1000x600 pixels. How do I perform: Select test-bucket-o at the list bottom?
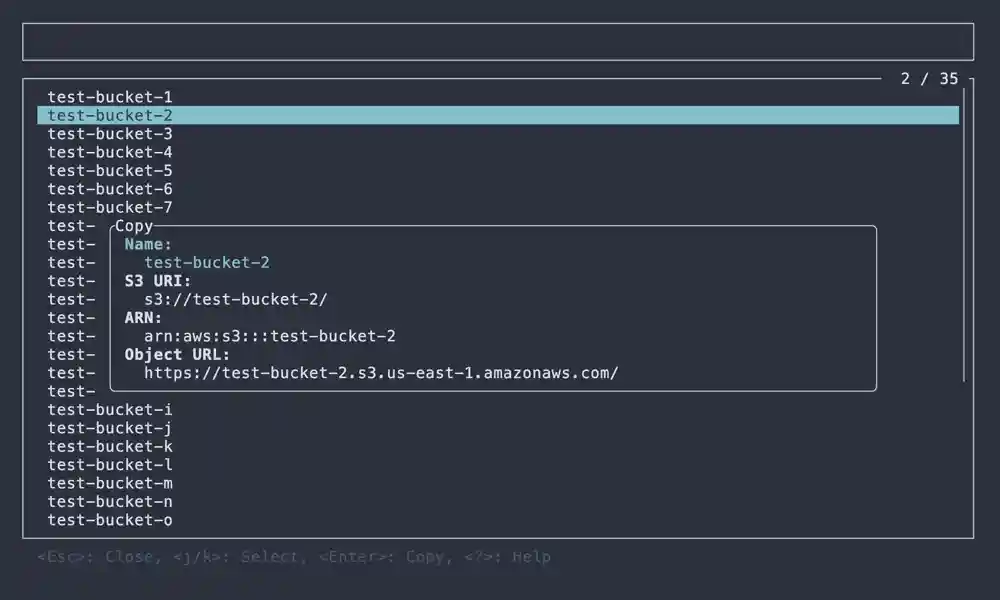(x=110, y=520)
